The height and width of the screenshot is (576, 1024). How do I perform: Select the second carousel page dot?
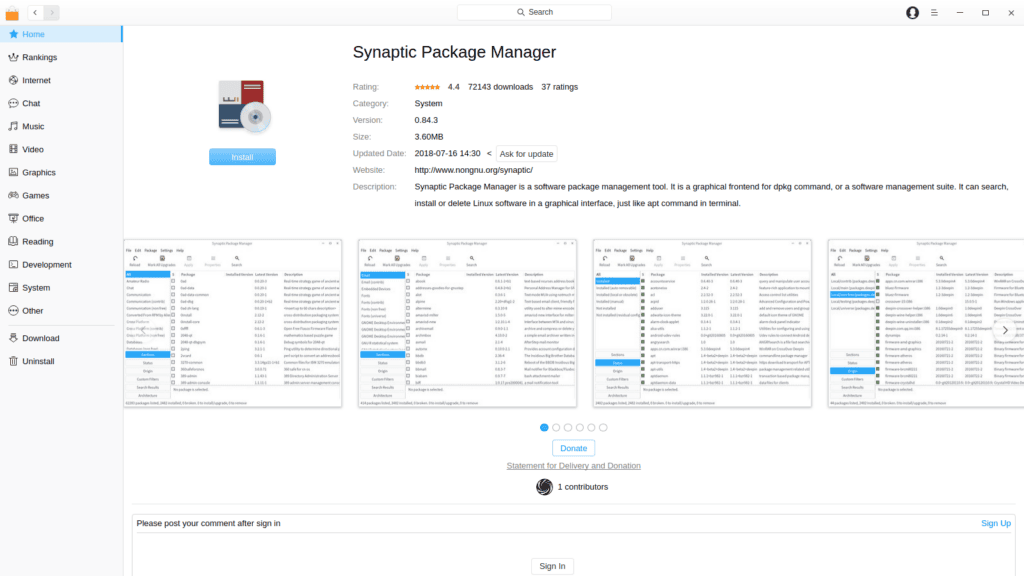556,428
